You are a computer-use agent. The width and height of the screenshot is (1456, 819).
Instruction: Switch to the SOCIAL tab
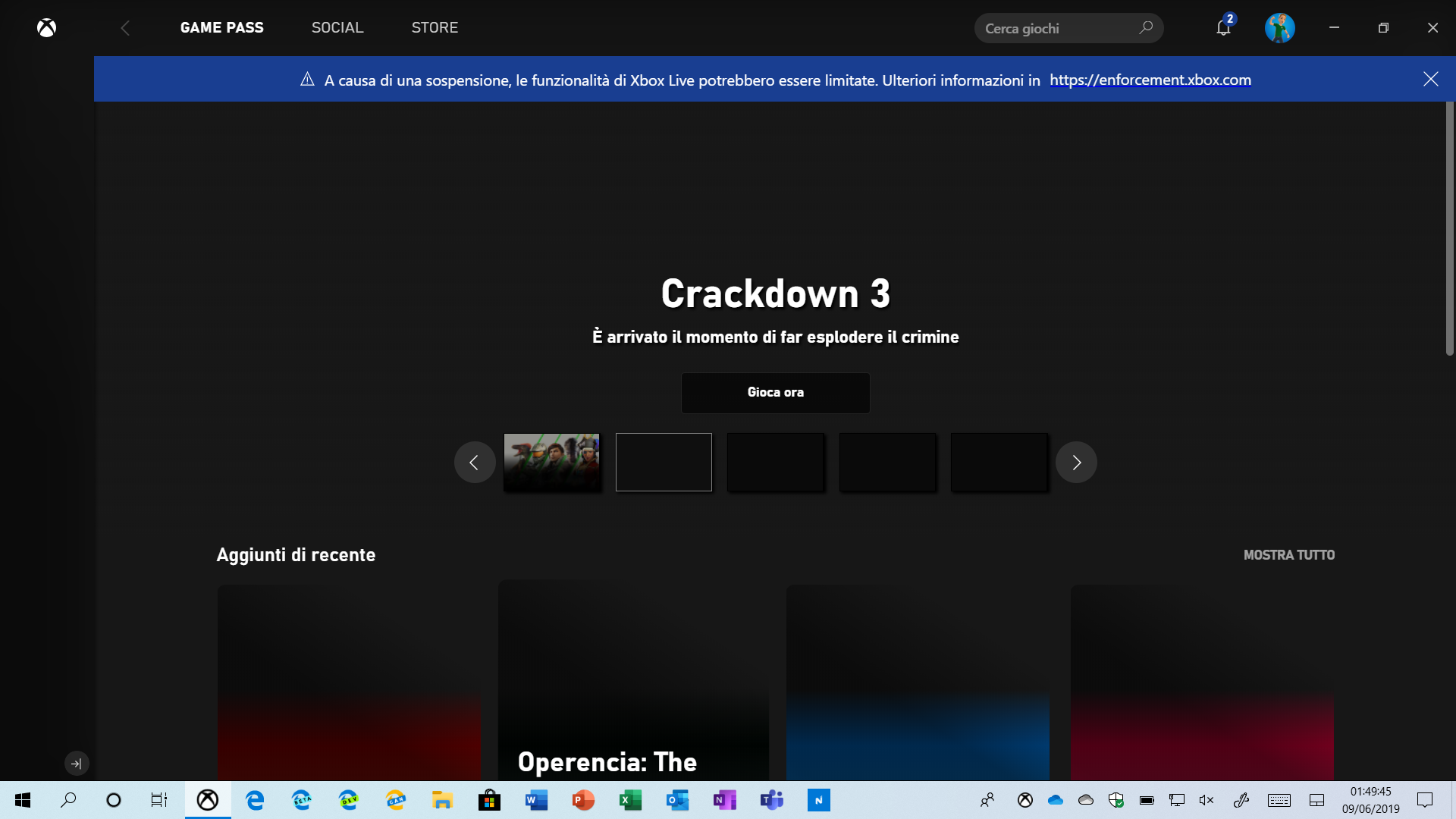[x=337, y=27]
